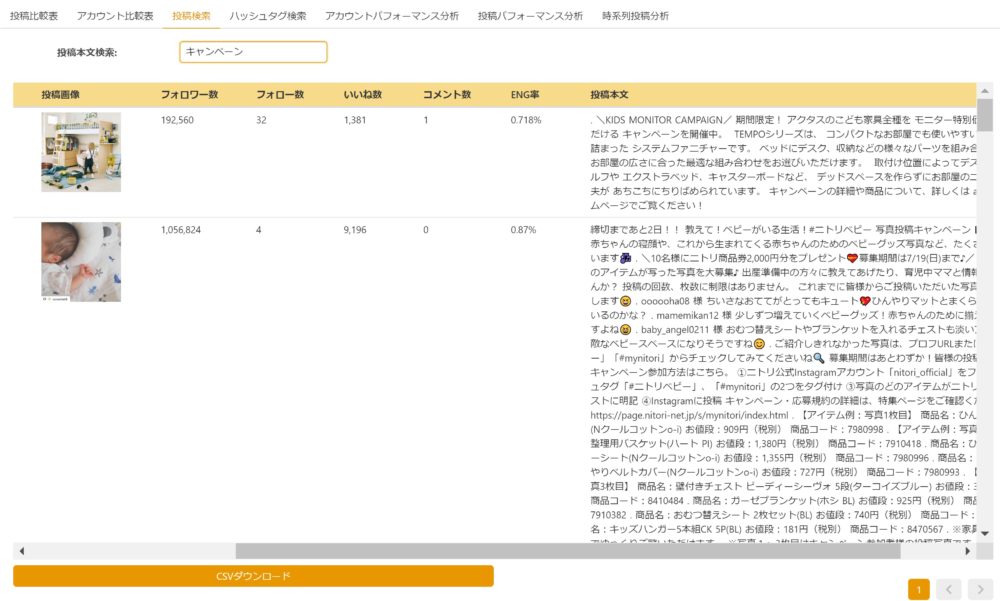Select likes value 9,196
Screen dimensions: 1000x601
coord(355,230)
